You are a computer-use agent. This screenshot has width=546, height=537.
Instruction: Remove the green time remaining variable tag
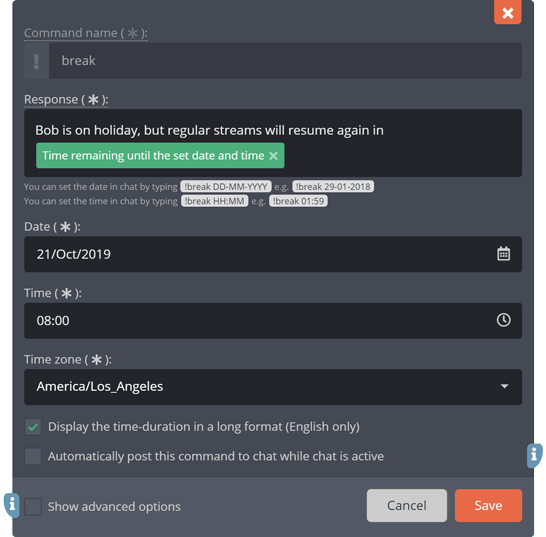point(273,156)
